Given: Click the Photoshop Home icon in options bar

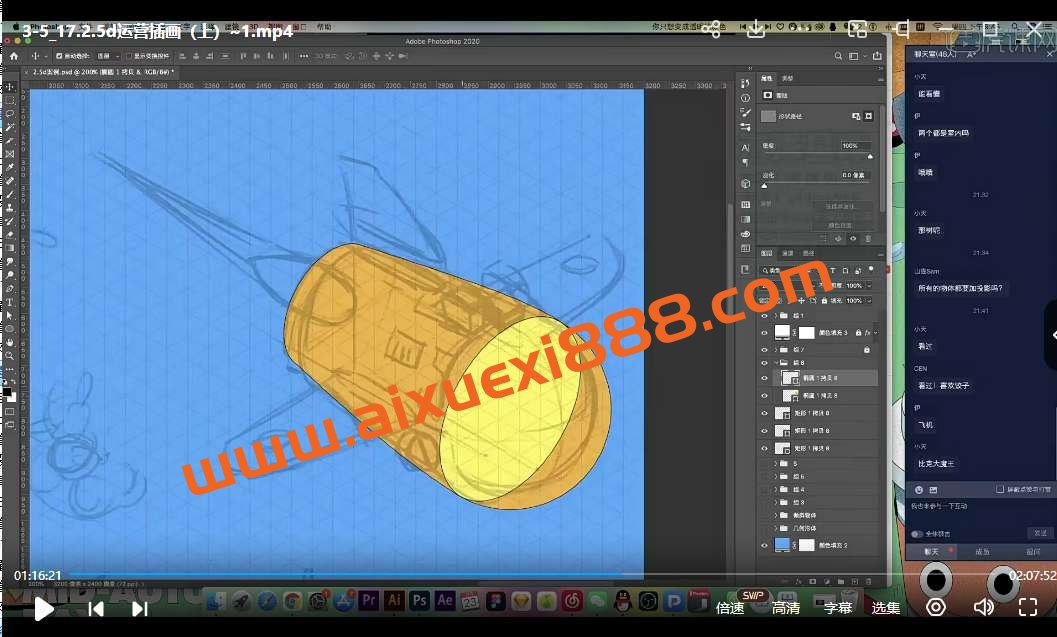Looking at the screenshot, I should [14, 56].
